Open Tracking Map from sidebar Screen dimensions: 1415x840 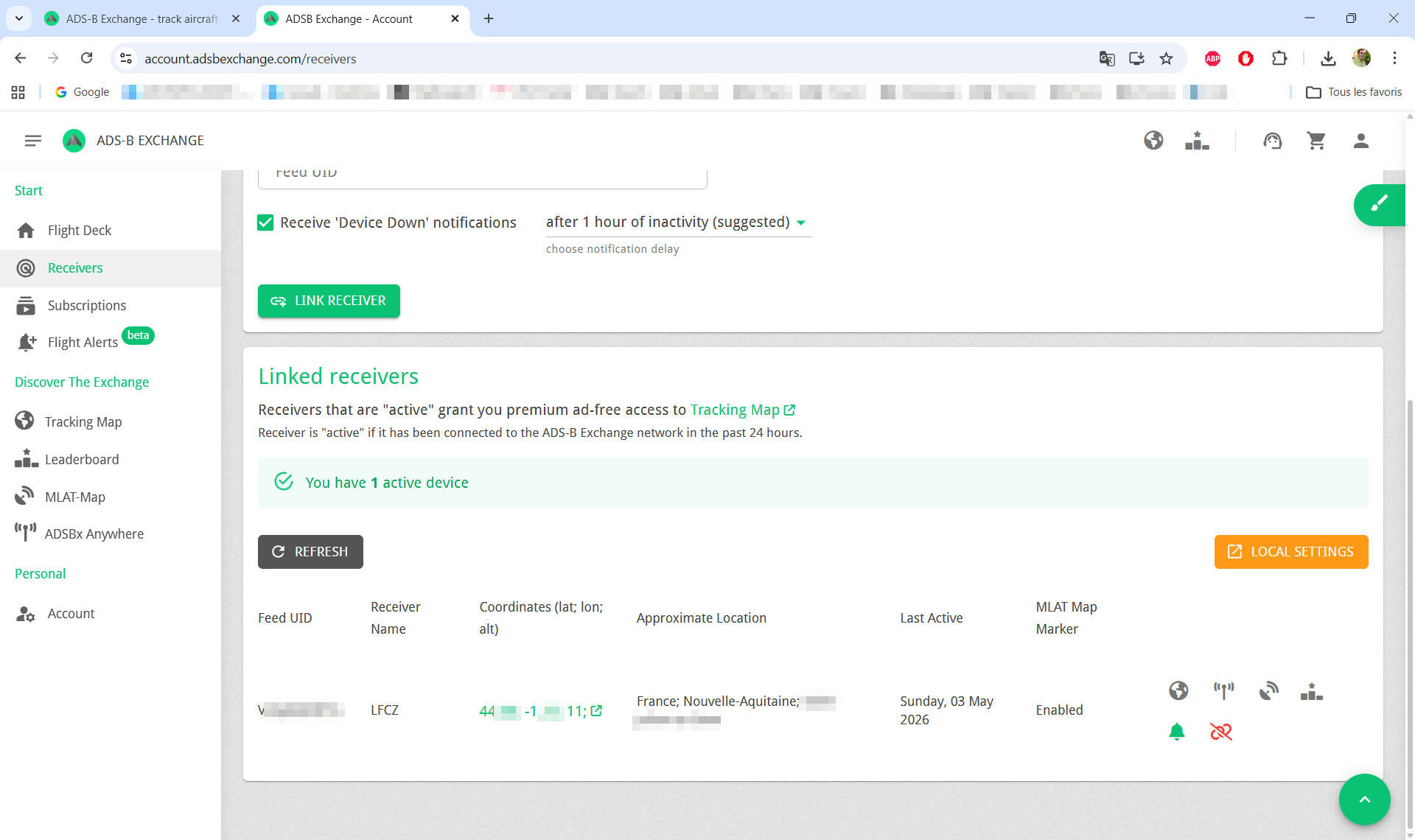coord(111,421)
